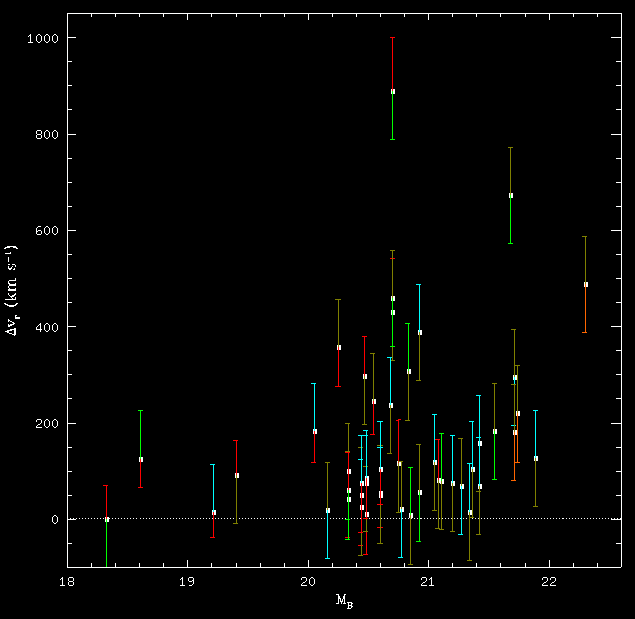Image resolution: width=635 pixels, height=619 pixels.
Task: Select the M_B x-axis title
Action: pos(345,600)
